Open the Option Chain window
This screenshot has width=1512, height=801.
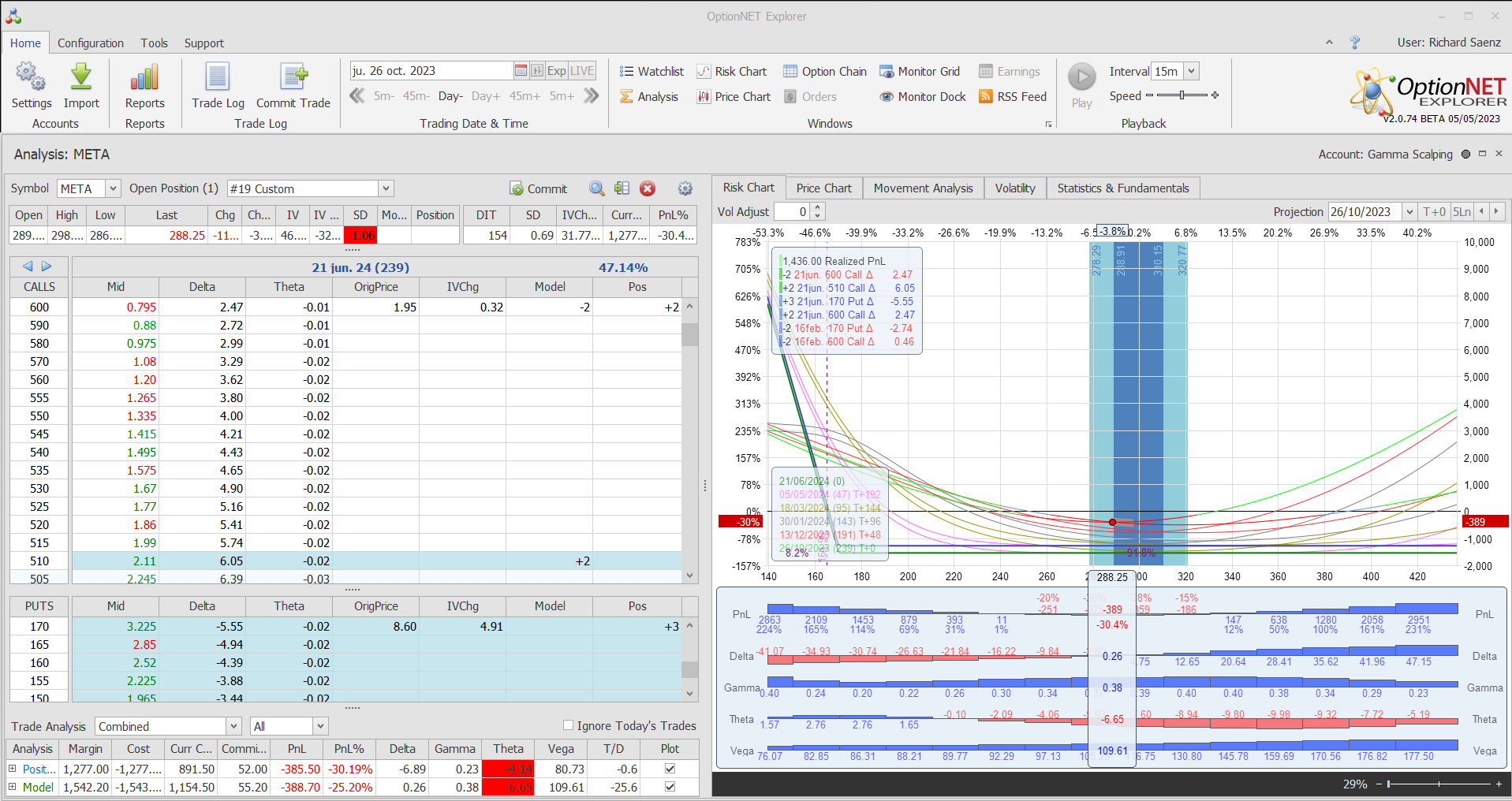[x=824, y=71]
